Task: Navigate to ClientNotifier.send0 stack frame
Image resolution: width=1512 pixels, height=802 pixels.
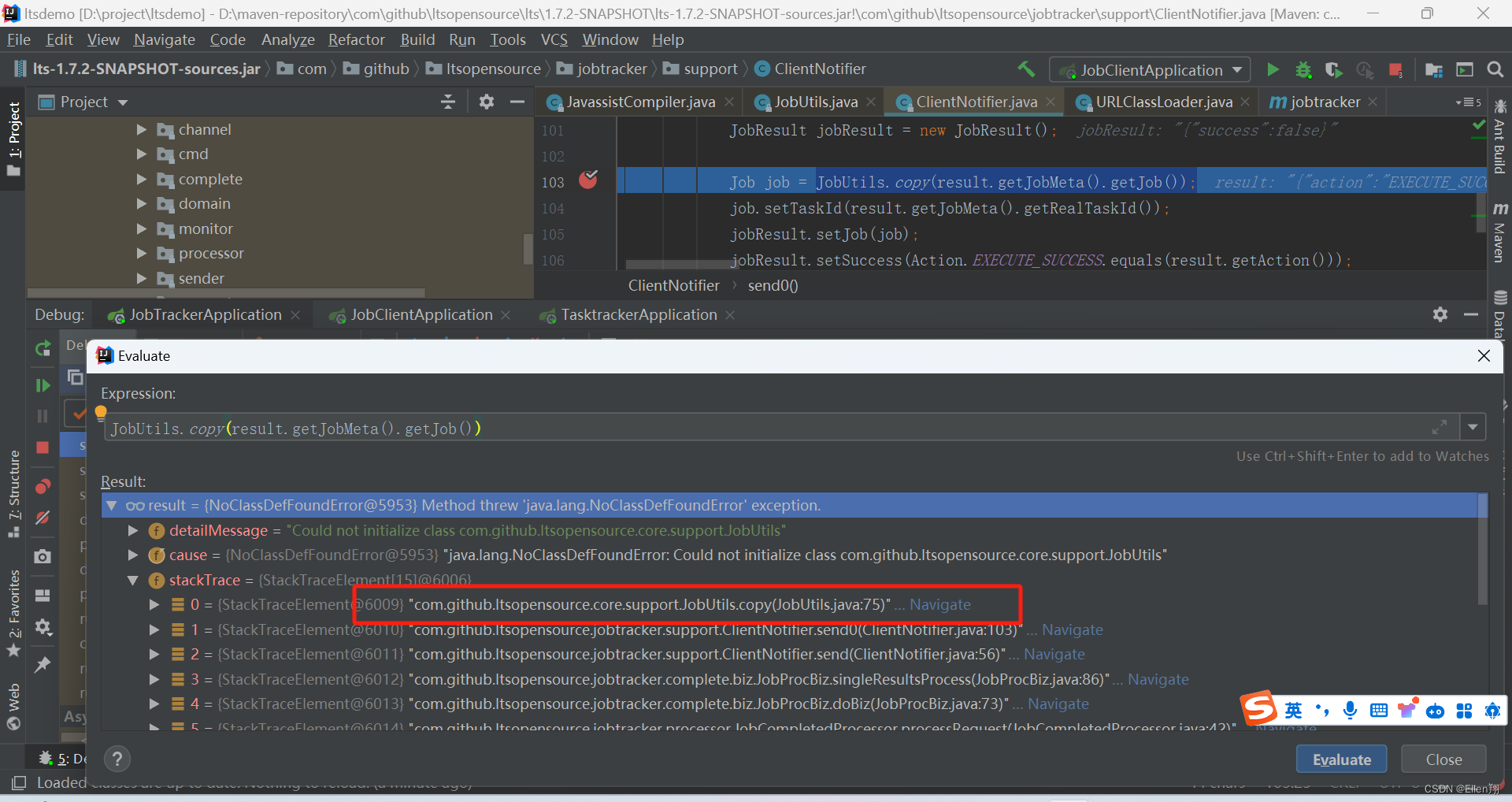Action: click(x=1072, y=629)
